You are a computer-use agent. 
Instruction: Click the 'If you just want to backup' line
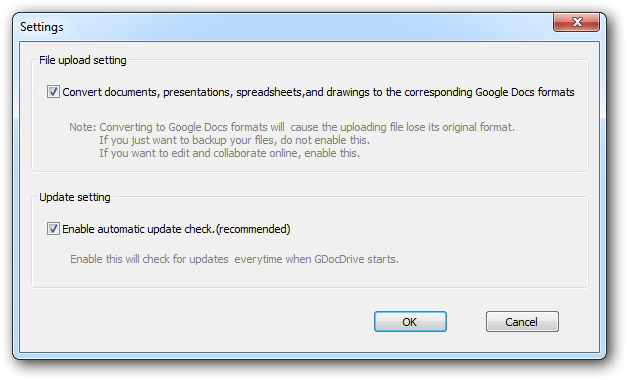pos(234,140)
